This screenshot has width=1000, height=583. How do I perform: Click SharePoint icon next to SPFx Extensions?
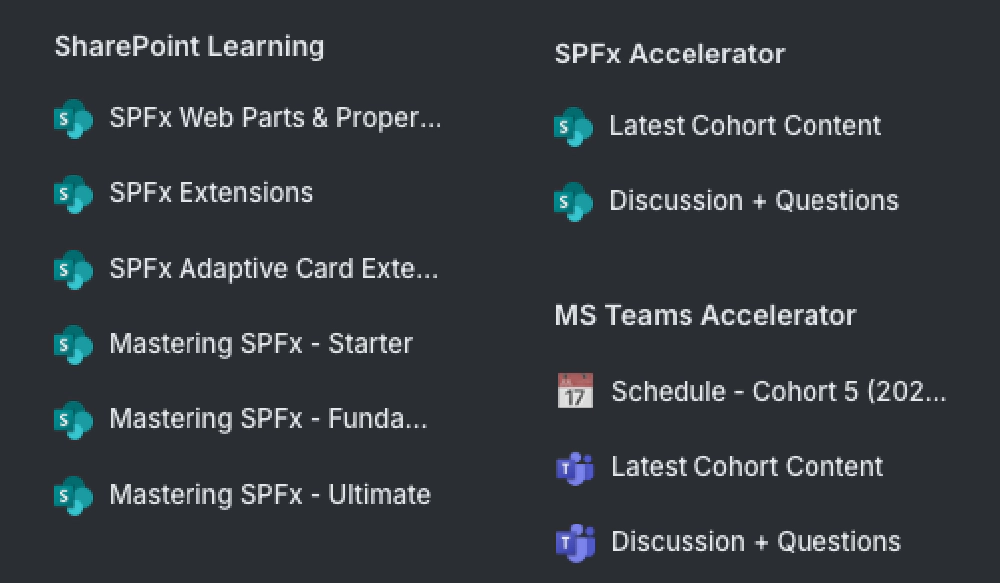point(73,194)
